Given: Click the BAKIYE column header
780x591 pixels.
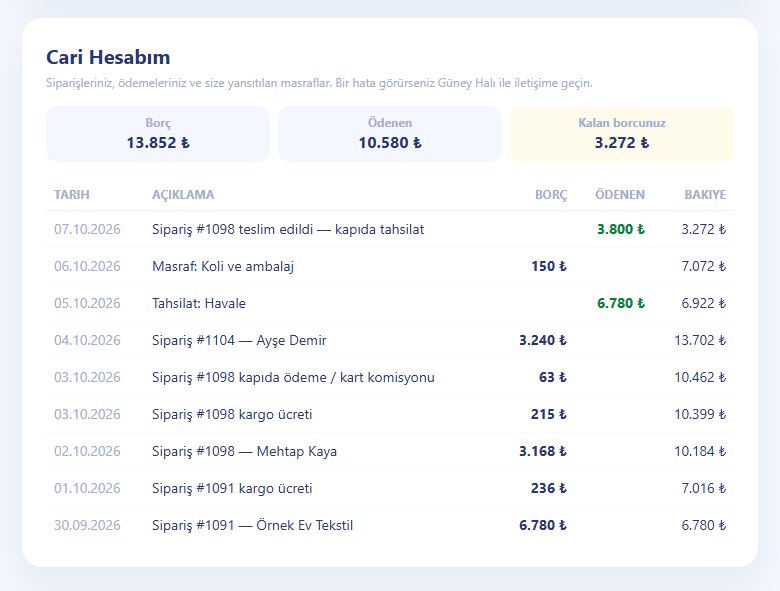Looking at the screenshot, I should (705, 195).
